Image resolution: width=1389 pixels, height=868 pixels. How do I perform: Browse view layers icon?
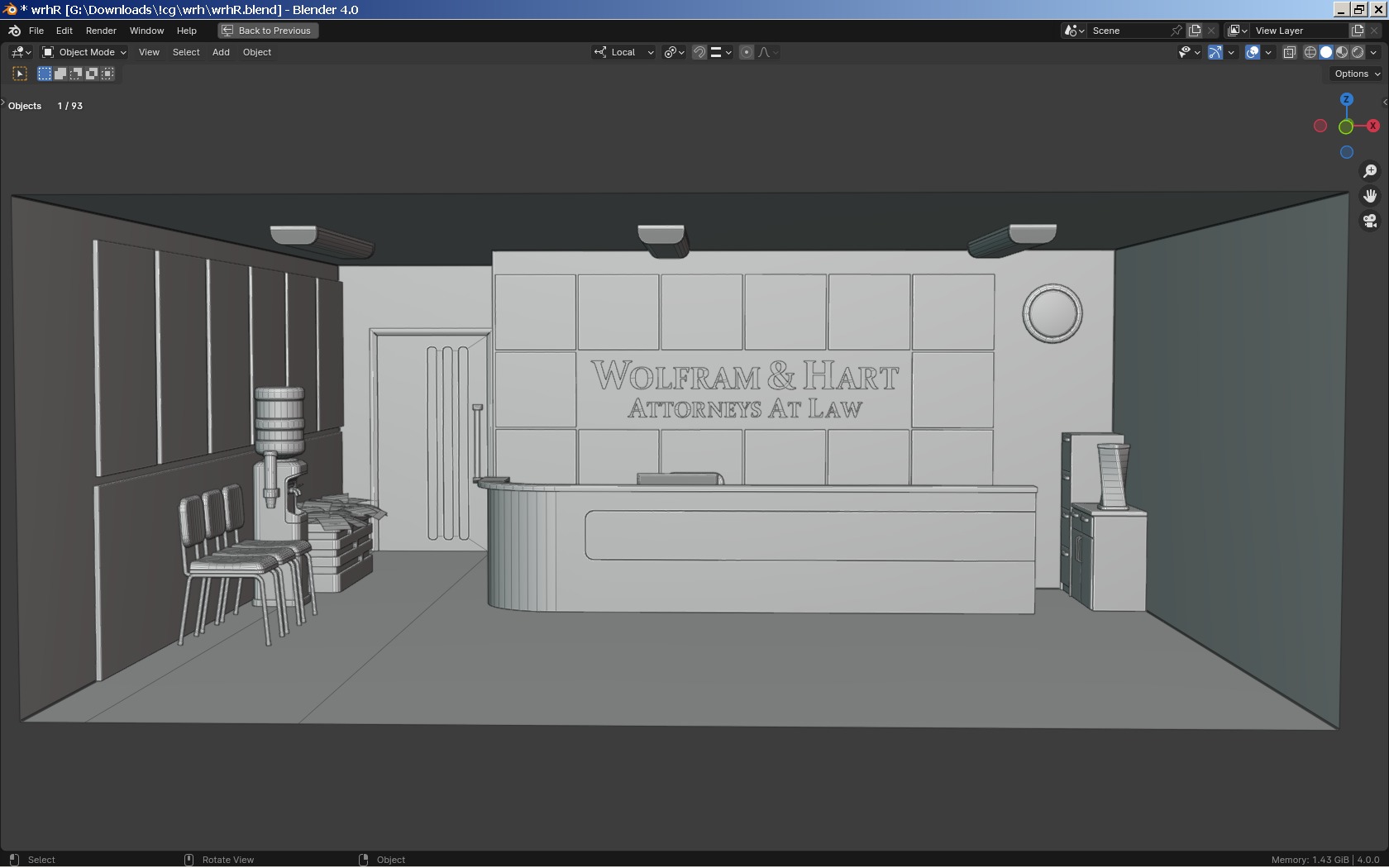click(x=1237, y=31)
